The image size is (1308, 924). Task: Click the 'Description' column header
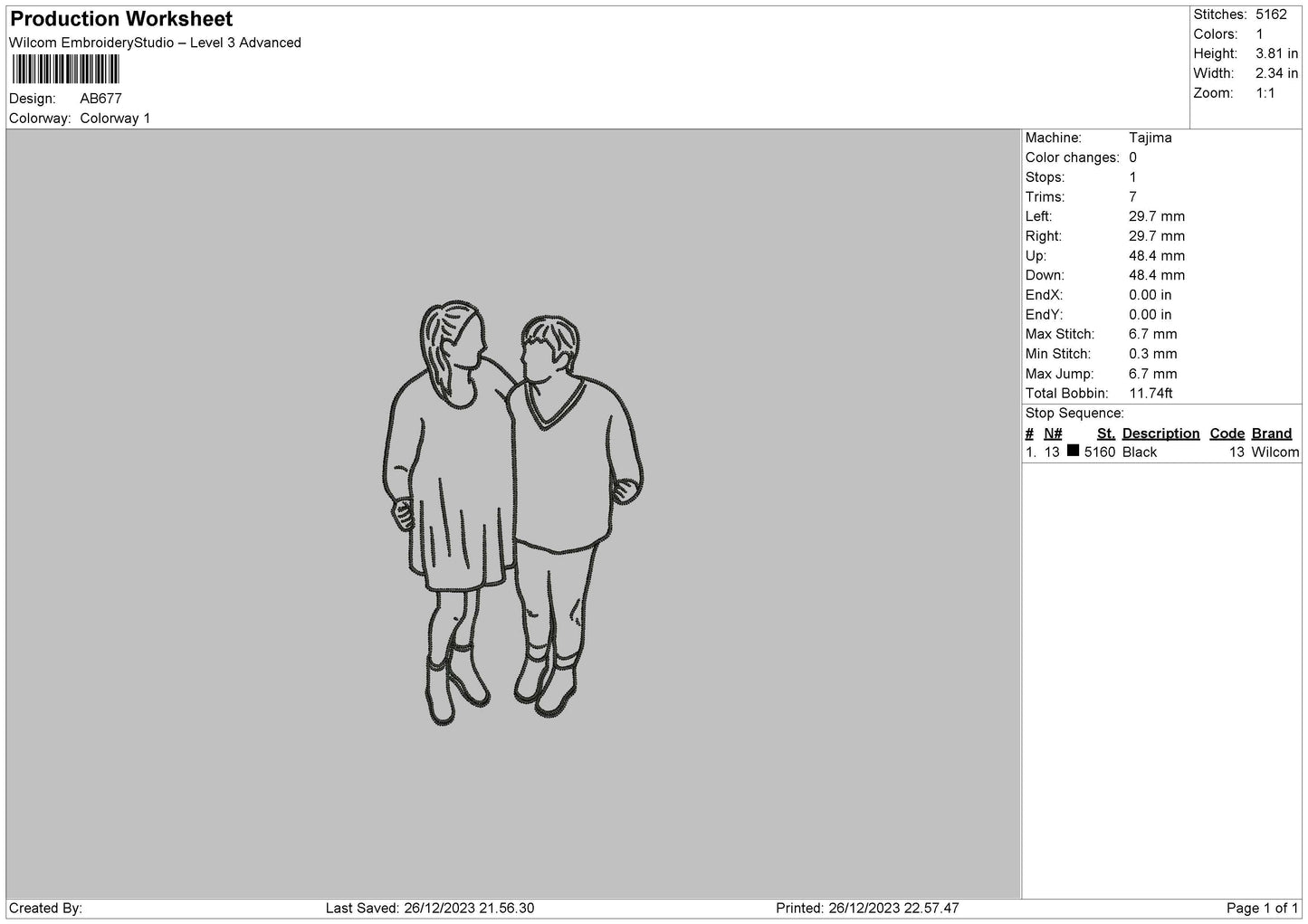1161,433
